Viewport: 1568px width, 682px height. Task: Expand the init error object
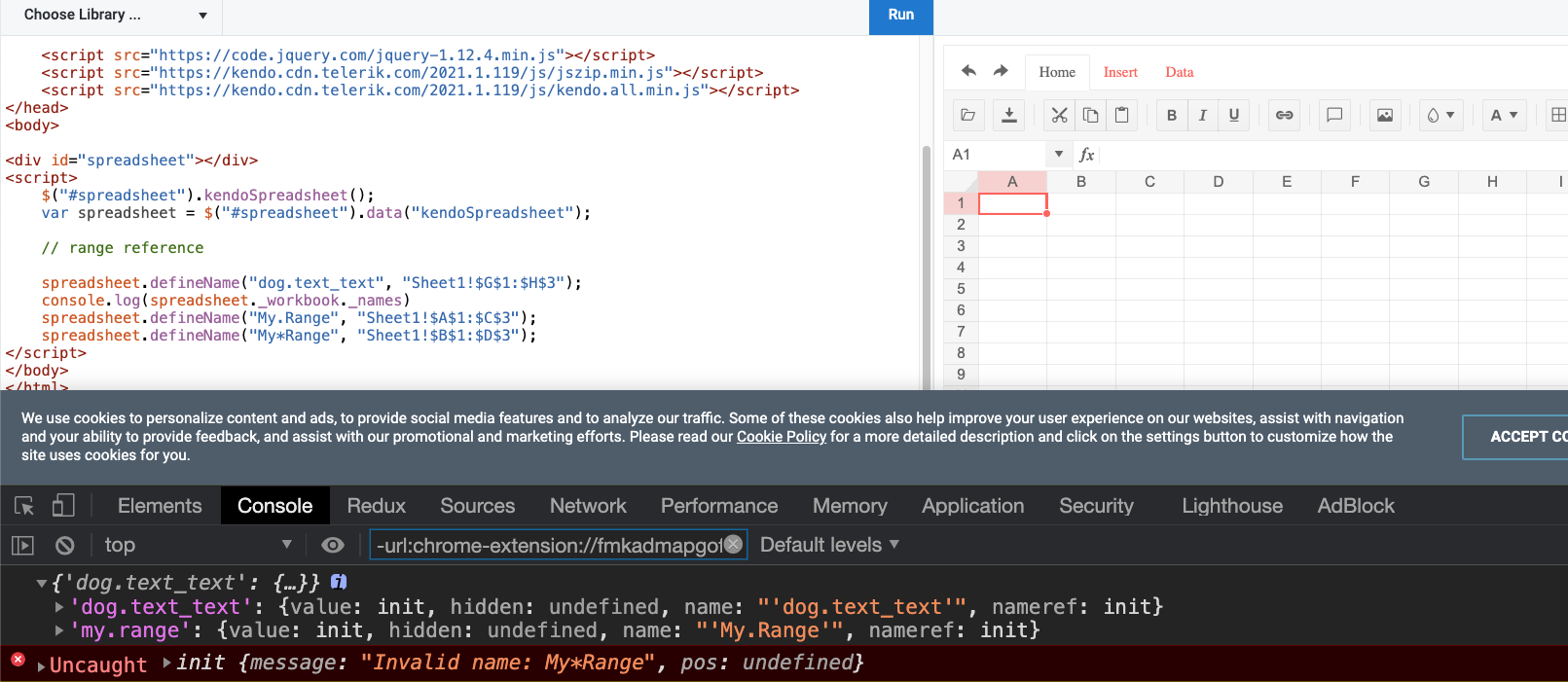point(167,663)
